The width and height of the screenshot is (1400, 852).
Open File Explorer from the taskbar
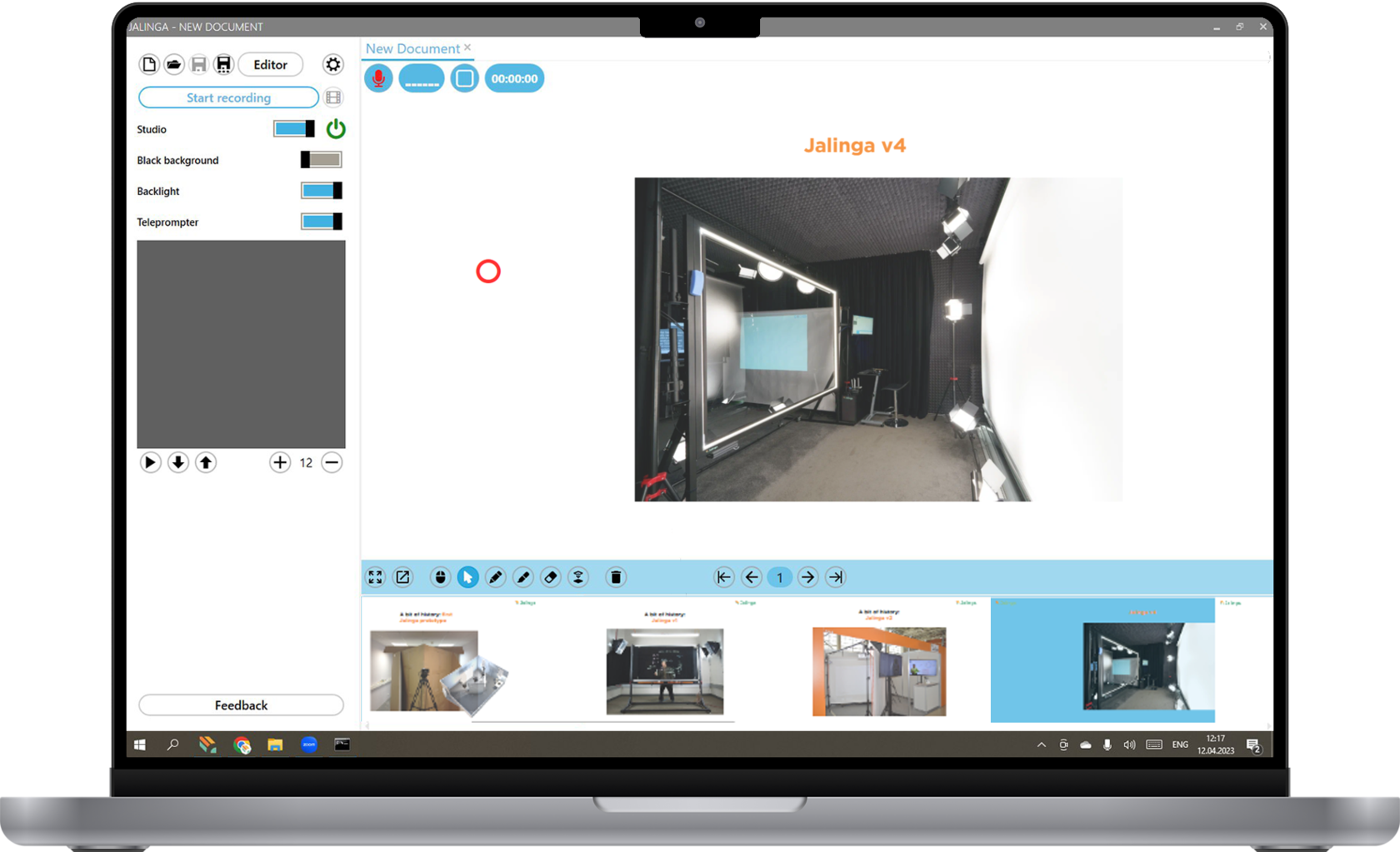tap(275, 745)
